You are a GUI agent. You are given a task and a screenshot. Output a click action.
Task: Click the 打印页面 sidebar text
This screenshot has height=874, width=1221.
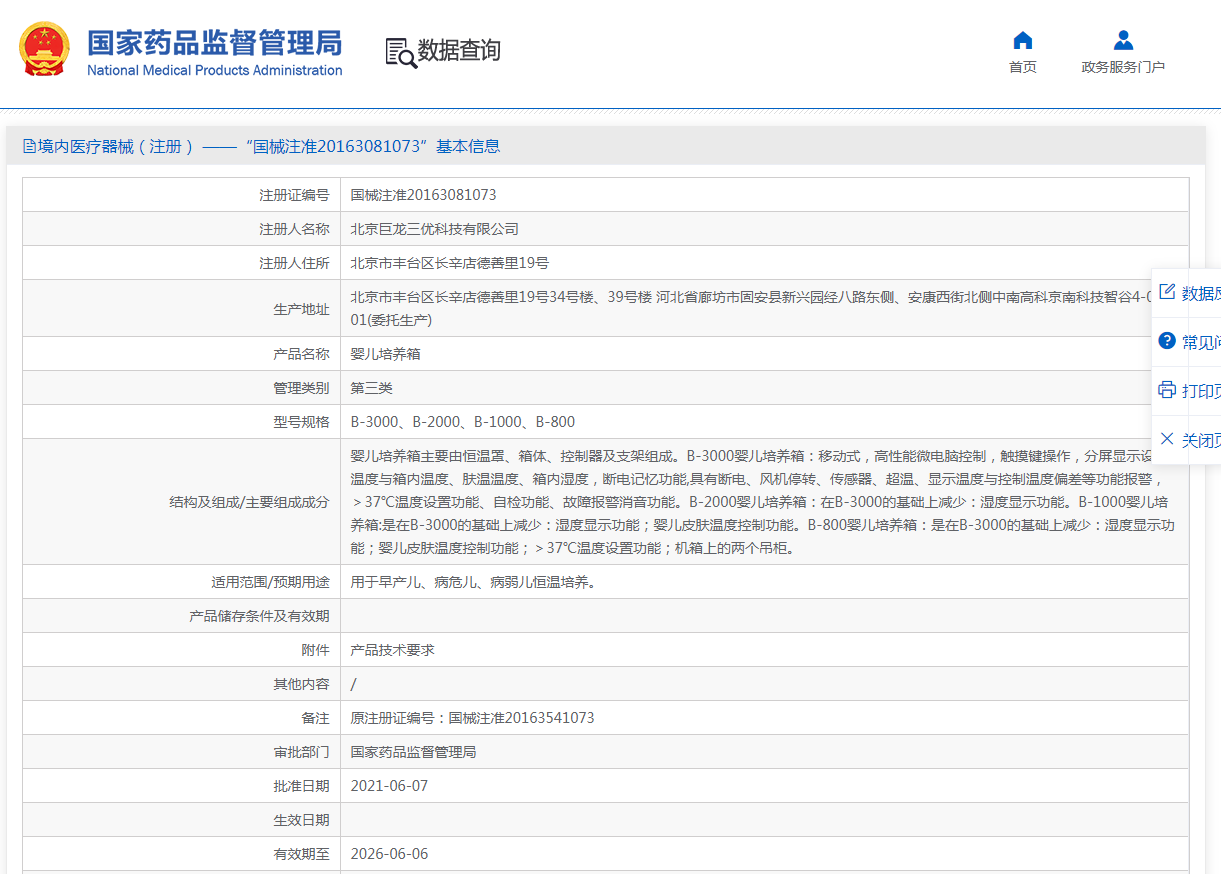pyautogui.click(x=1201, y=391)
